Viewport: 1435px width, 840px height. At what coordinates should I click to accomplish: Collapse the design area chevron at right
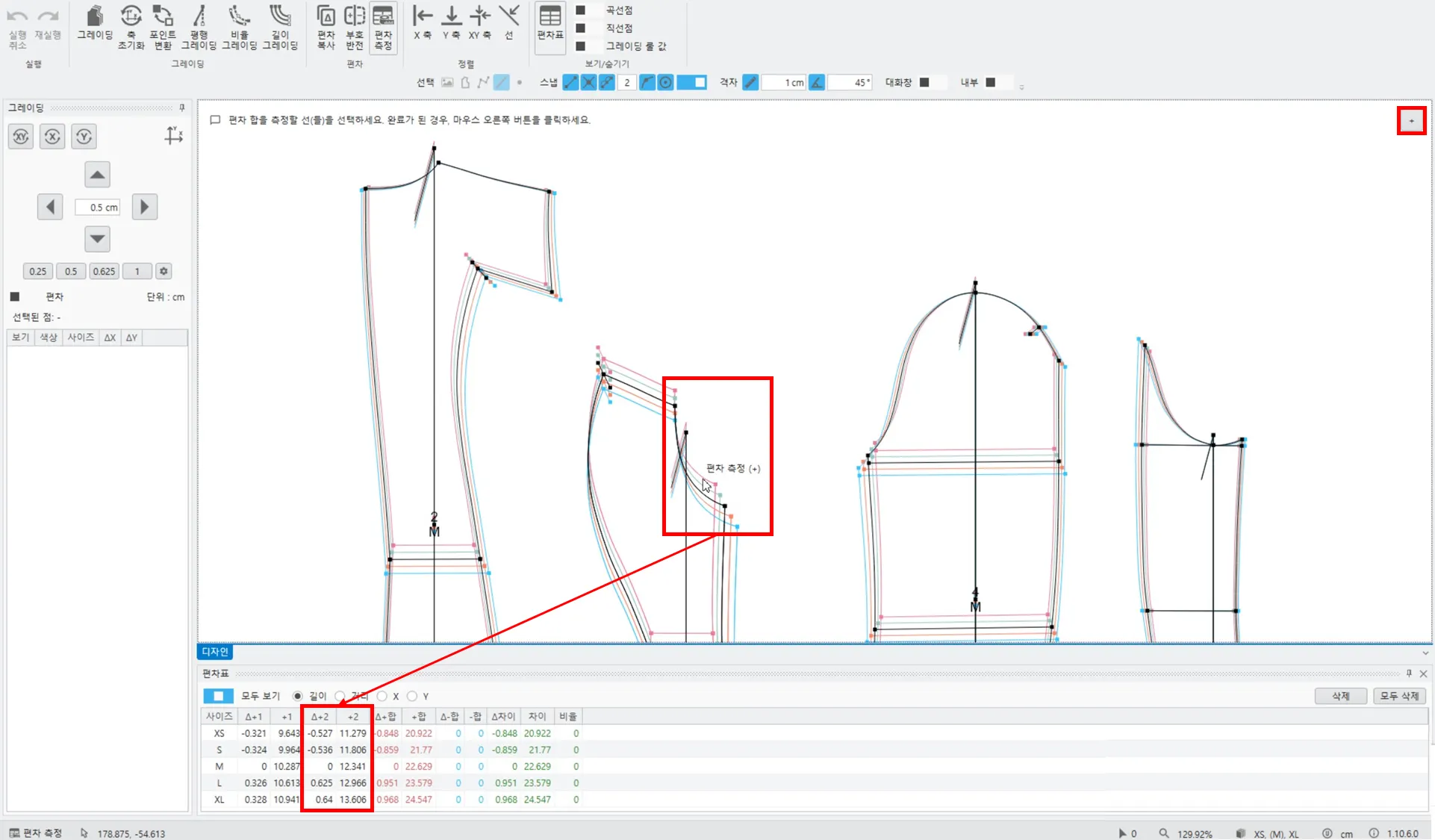1425,653
